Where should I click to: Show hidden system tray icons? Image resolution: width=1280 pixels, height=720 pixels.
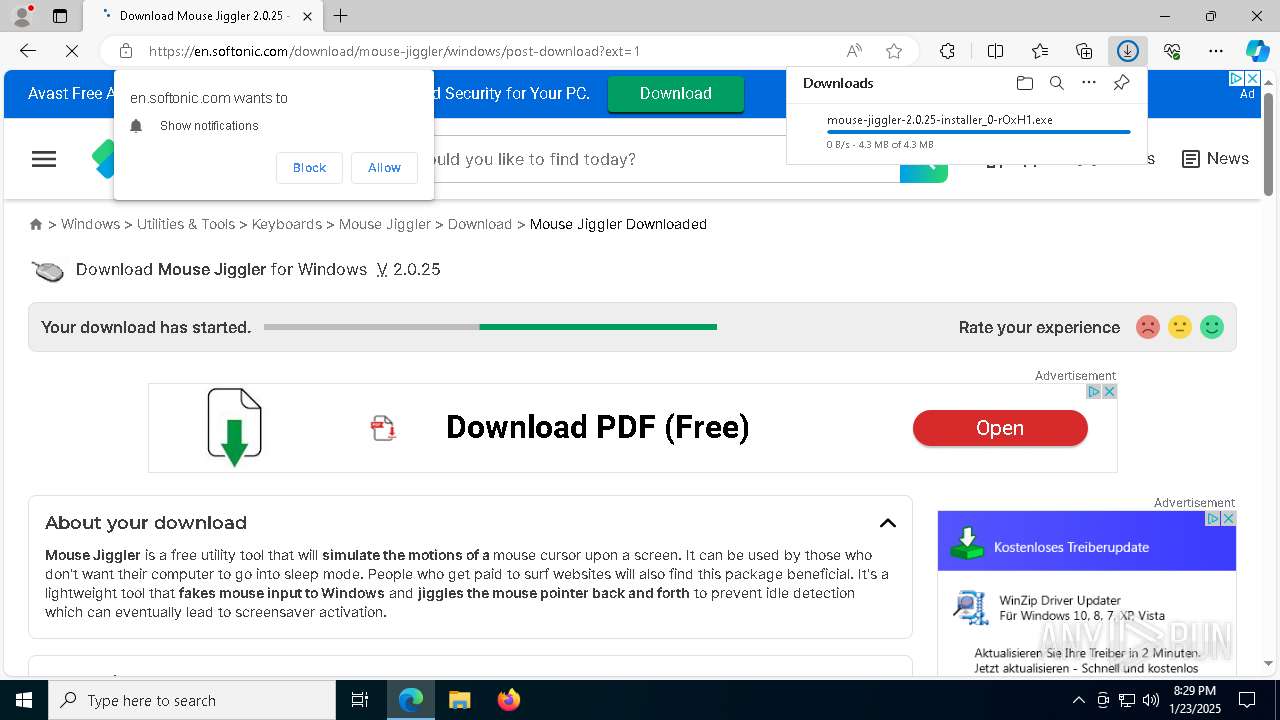pos(1078,700)
